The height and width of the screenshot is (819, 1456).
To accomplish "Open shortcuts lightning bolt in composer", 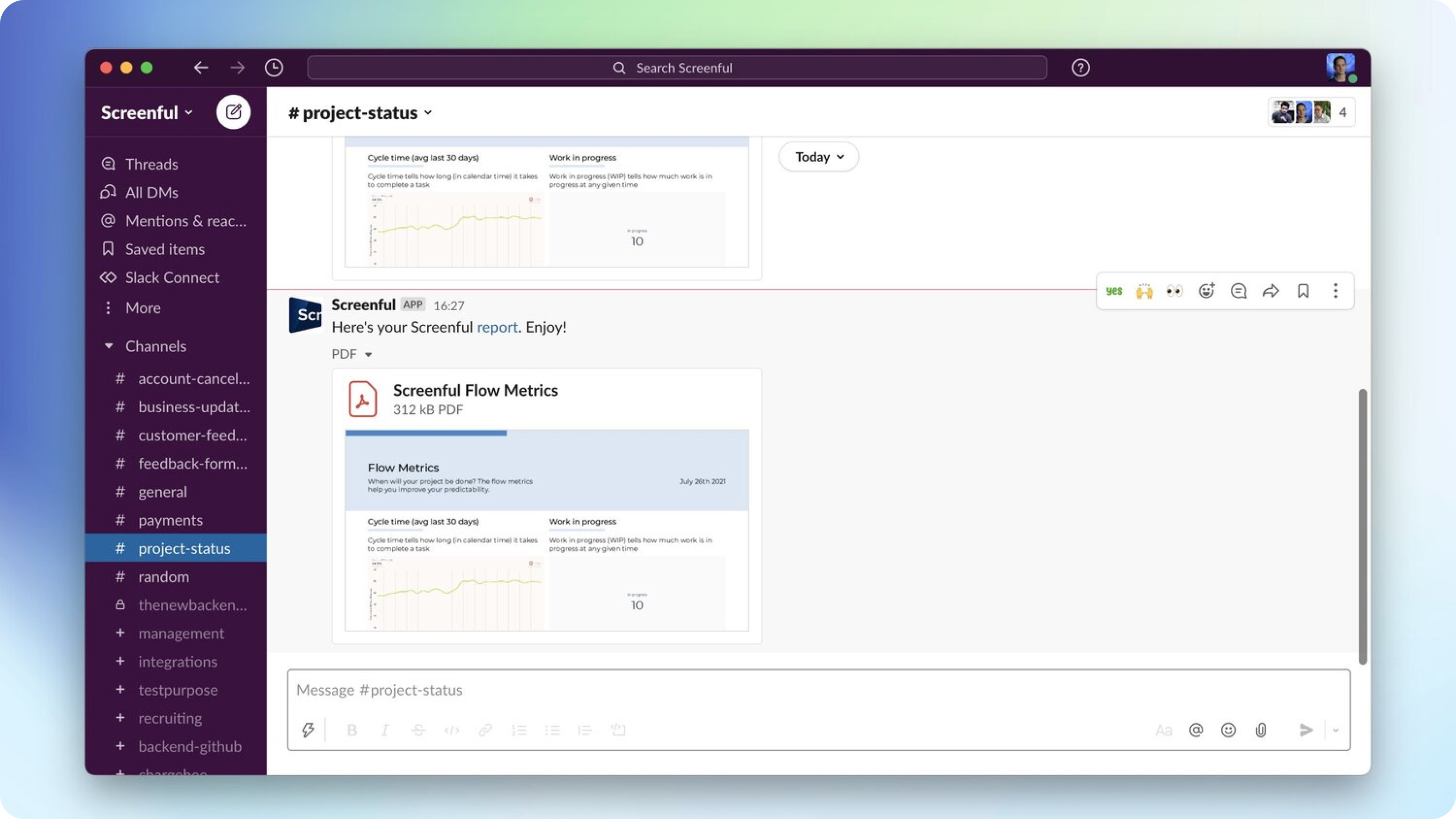I will (x=308, y=730).
